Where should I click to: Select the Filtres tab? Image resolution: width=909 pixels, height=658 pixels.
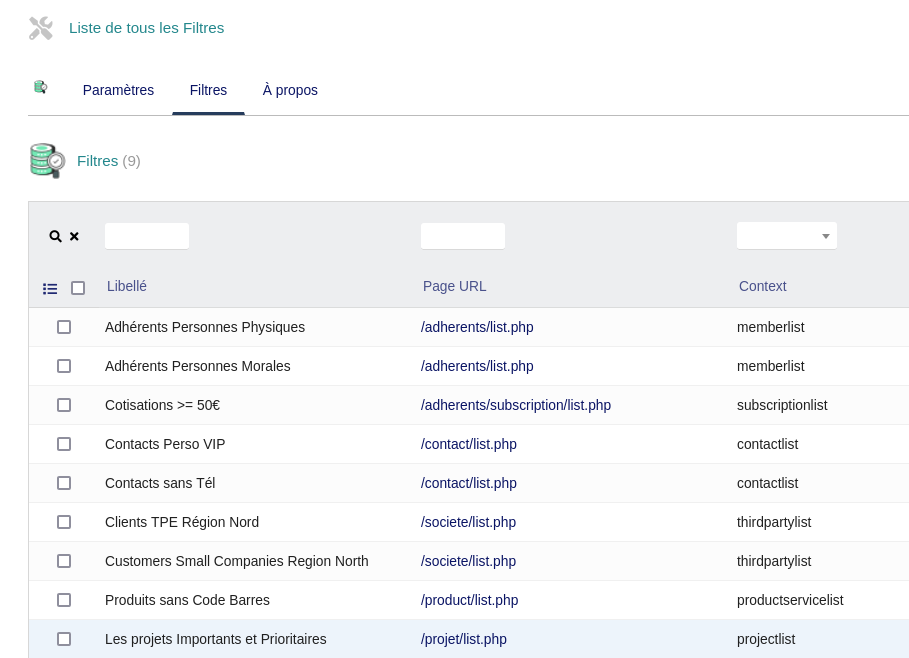208,90
